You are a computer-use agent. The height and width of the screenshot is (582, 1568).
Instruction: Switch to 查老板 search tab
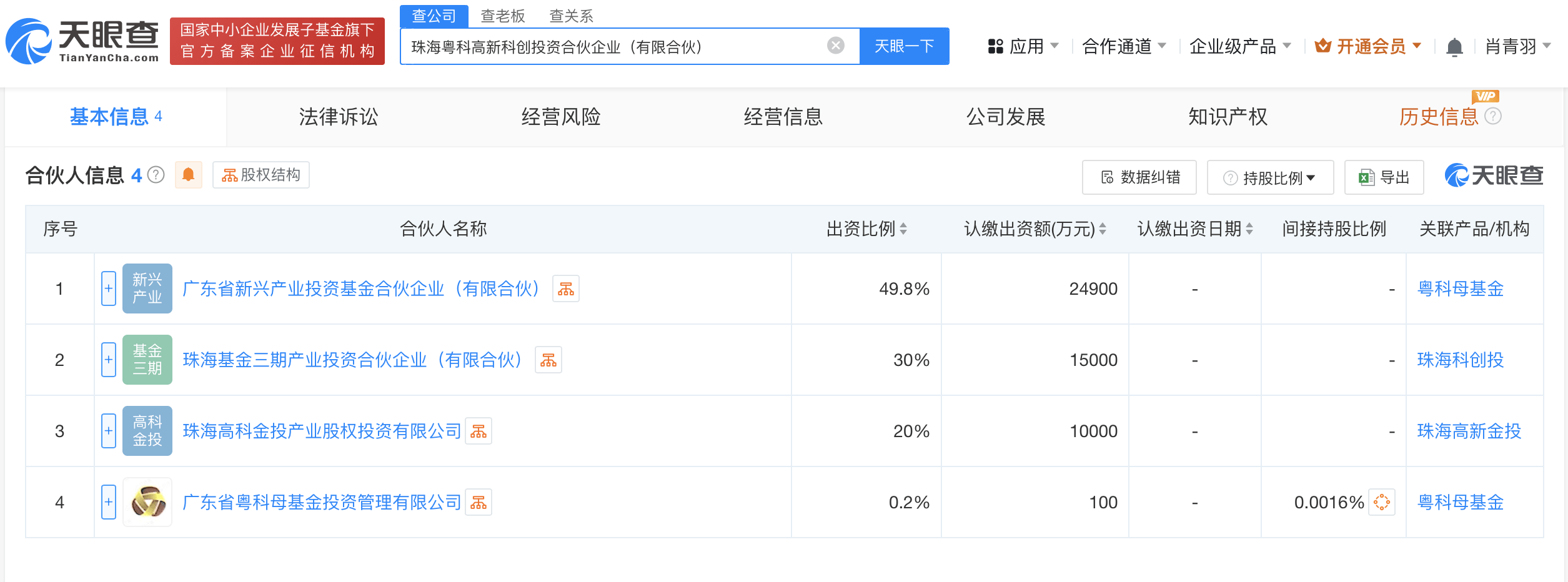[x=503, y=16]
